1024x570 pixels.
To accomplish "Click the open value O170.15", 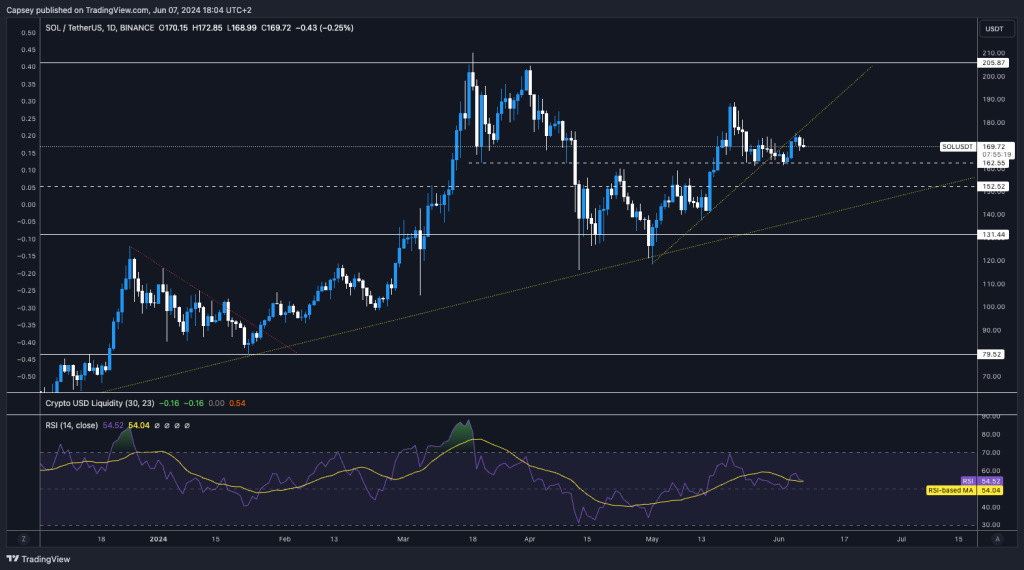I will tap(173, 28).
